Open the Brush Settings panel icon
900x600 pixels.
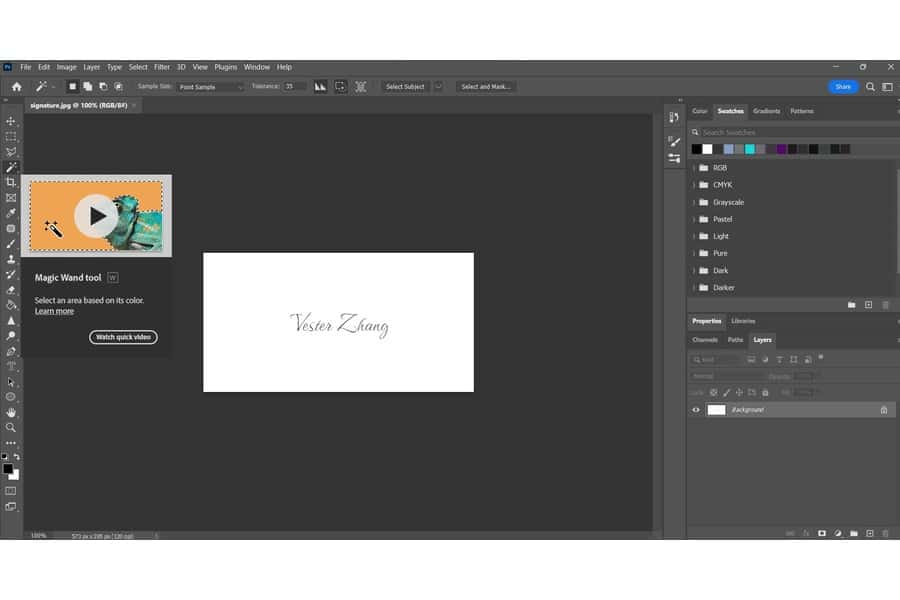click(x=674, y=142)
